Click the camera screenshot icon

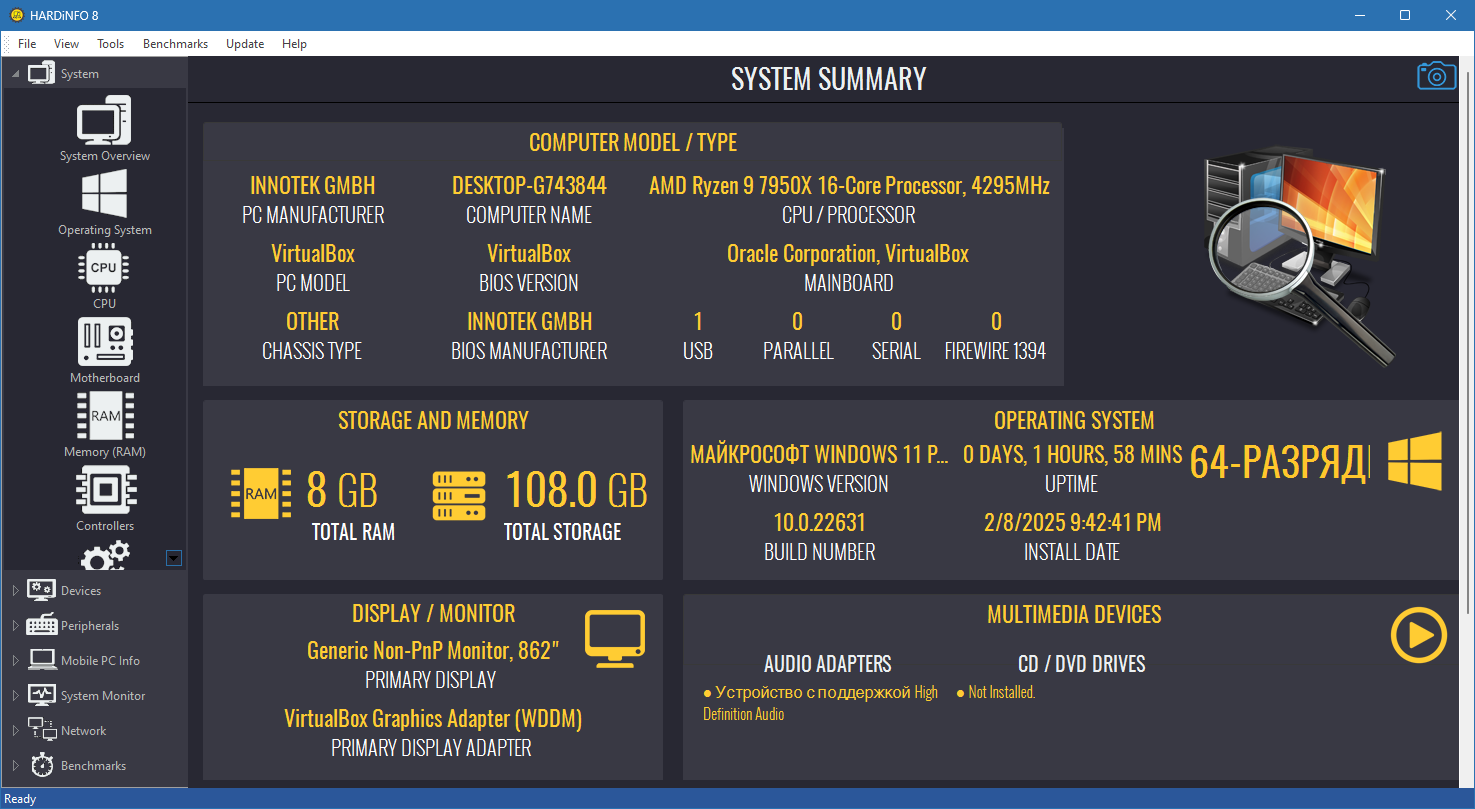[x=1437, y=76]
